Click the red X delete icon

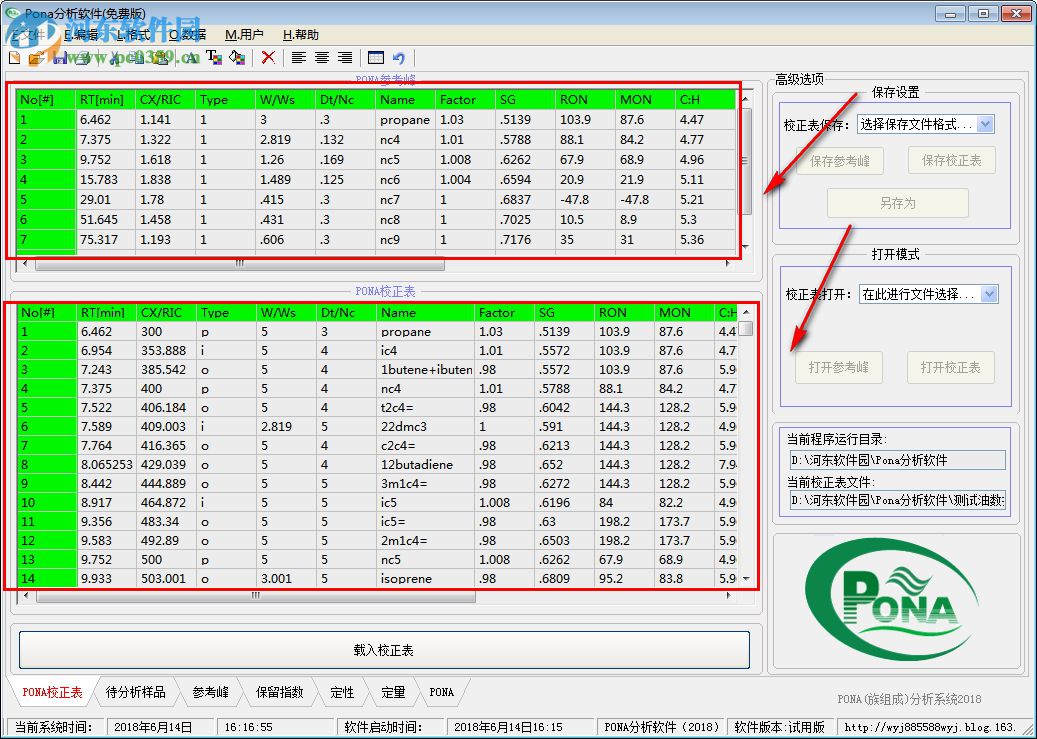[x=268, y=58]
